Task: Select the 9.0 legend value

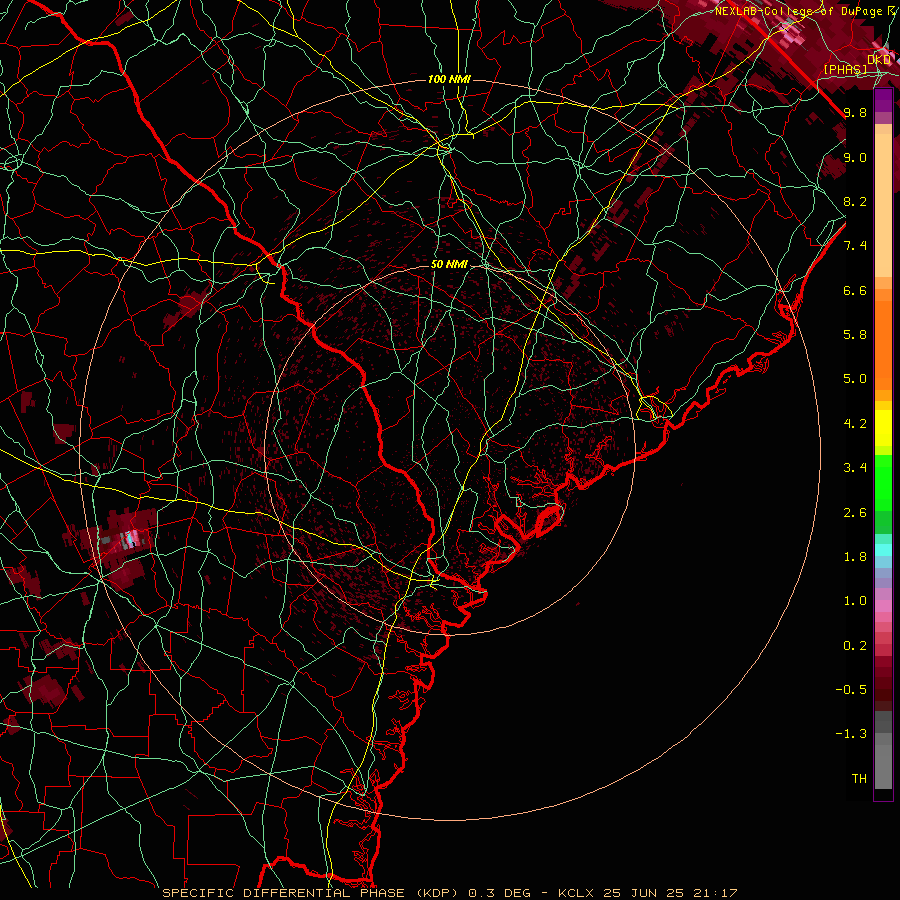Action: tap(855, 157)
